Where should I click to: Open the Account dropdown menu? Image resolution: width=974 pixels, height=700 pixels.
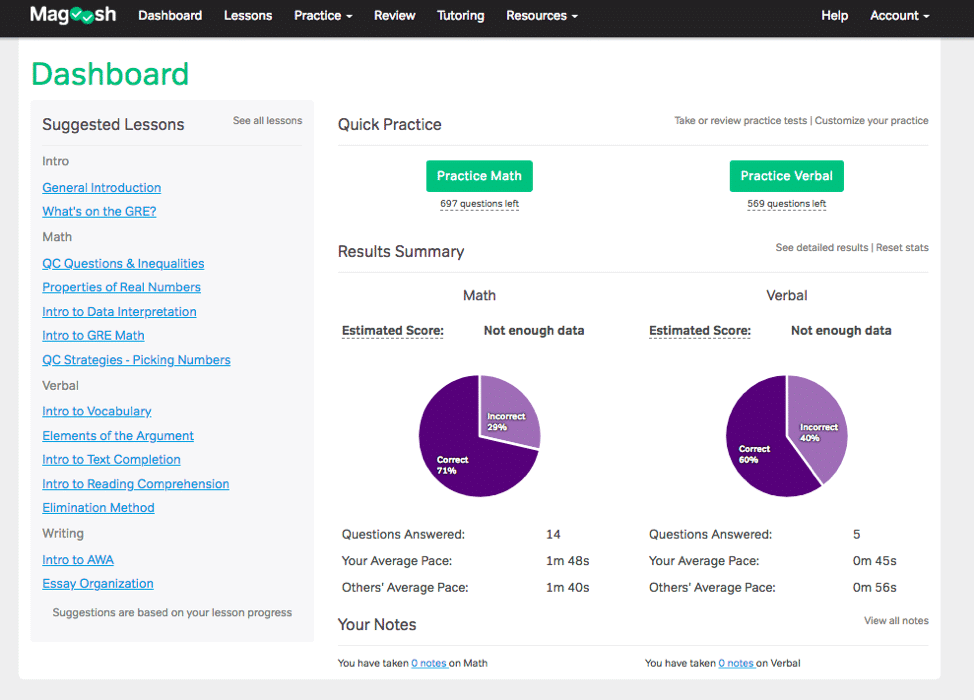point(899,16)
